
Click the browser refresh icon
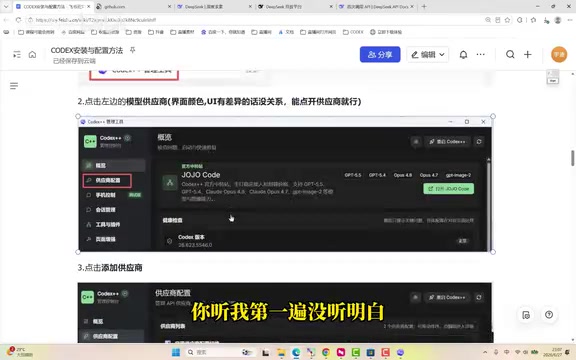(18, 20)
